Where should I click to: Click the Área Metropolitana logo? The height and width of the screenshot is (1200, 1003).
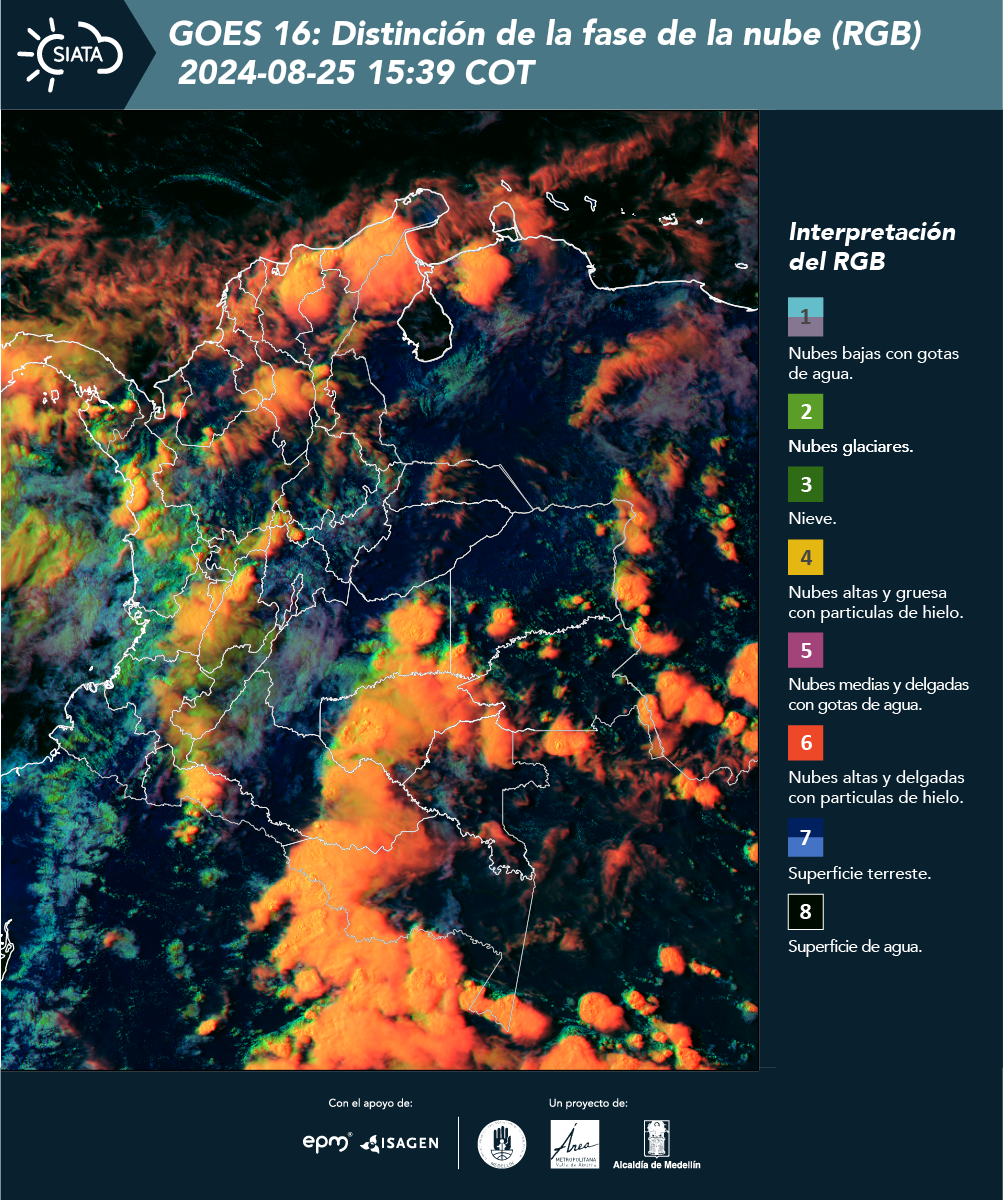[x=575, y=1143]
